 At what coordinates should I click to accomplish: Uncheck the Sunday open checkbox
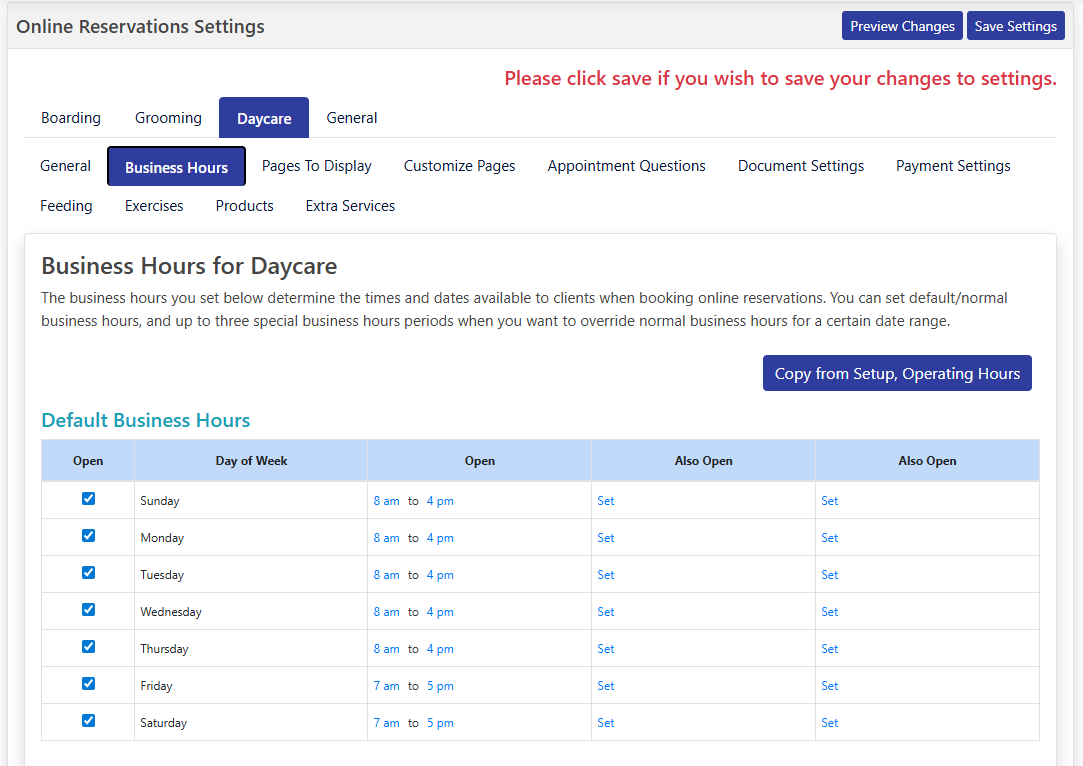(x=88, y=499)
